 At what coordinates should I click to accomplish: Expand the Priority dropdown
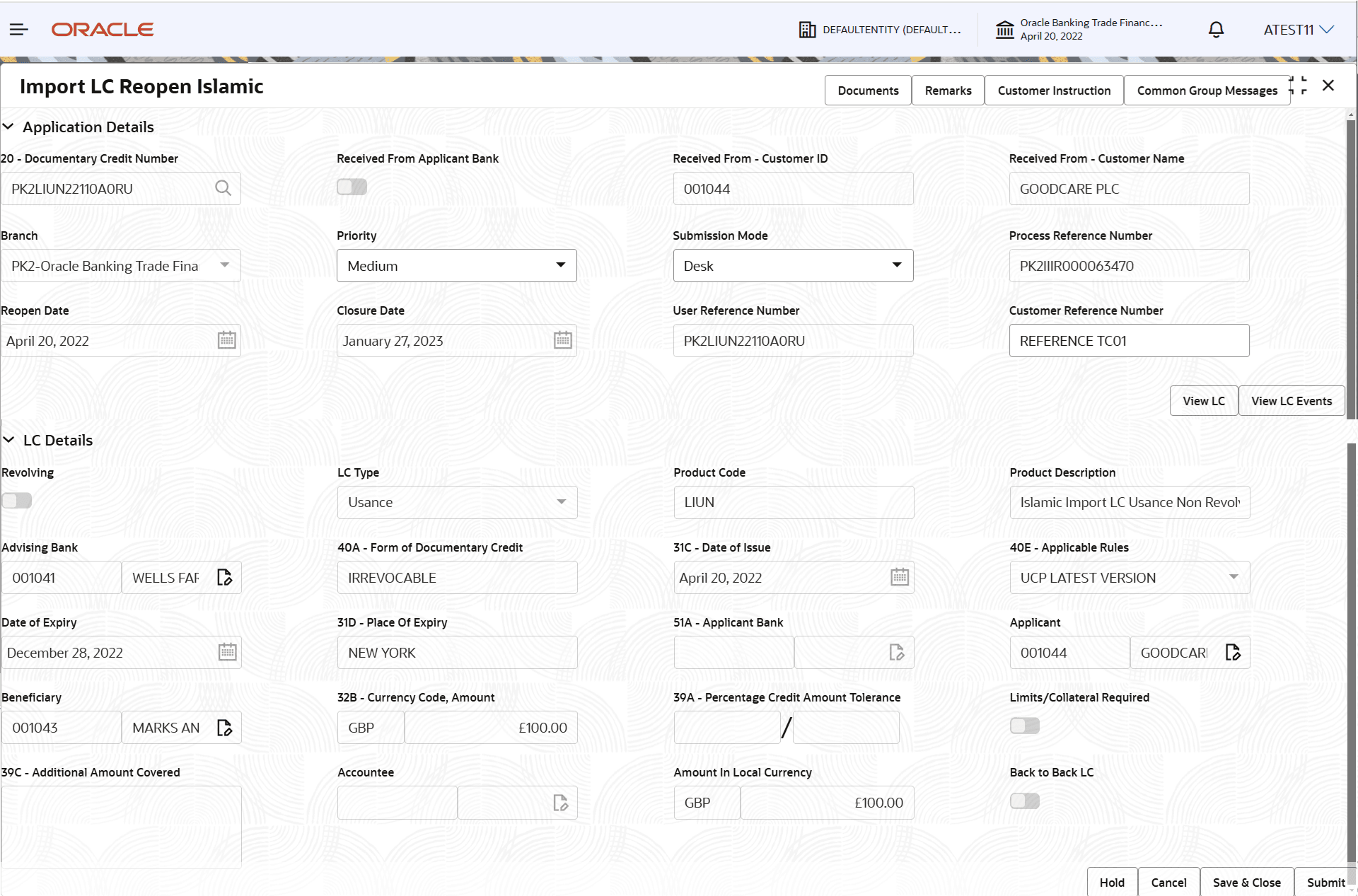tap(560, 265)
